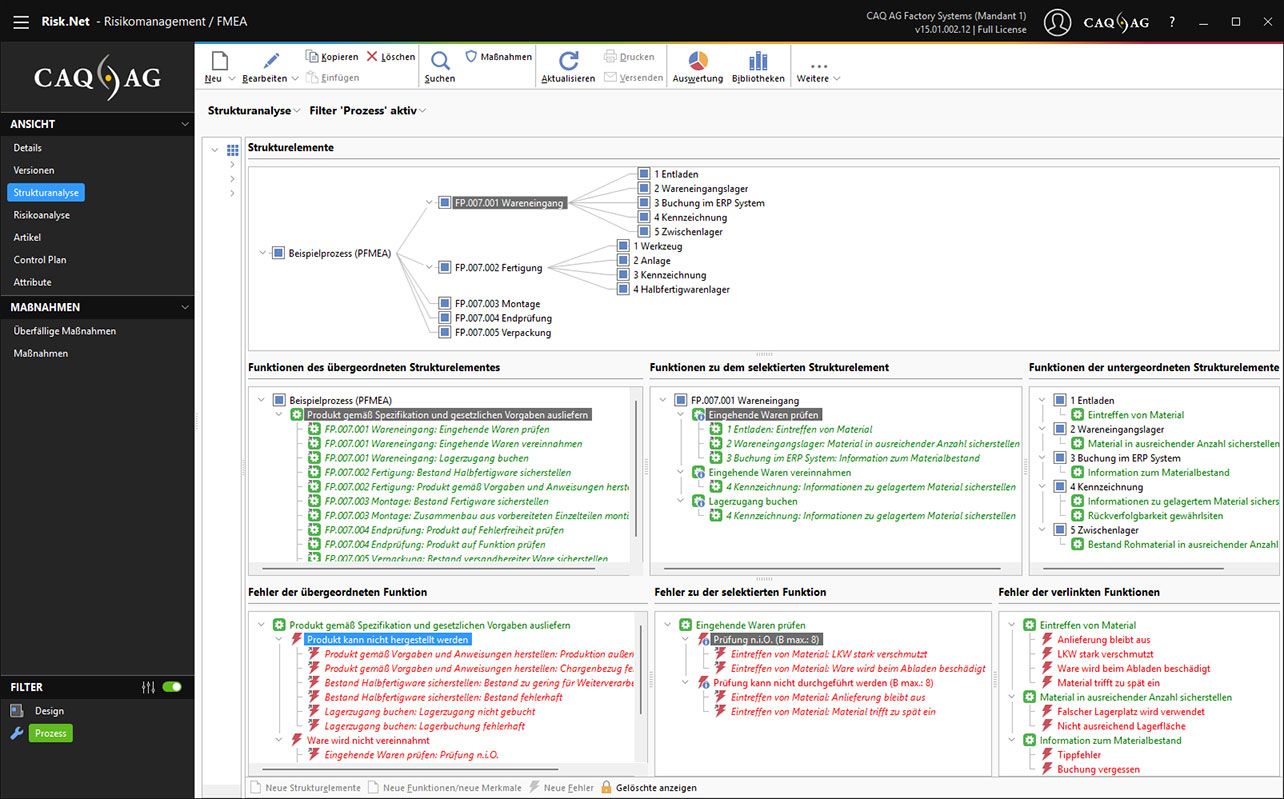Select FP.007.003 Montage structure element
The image size is (1284, 799).
(495, 304)
